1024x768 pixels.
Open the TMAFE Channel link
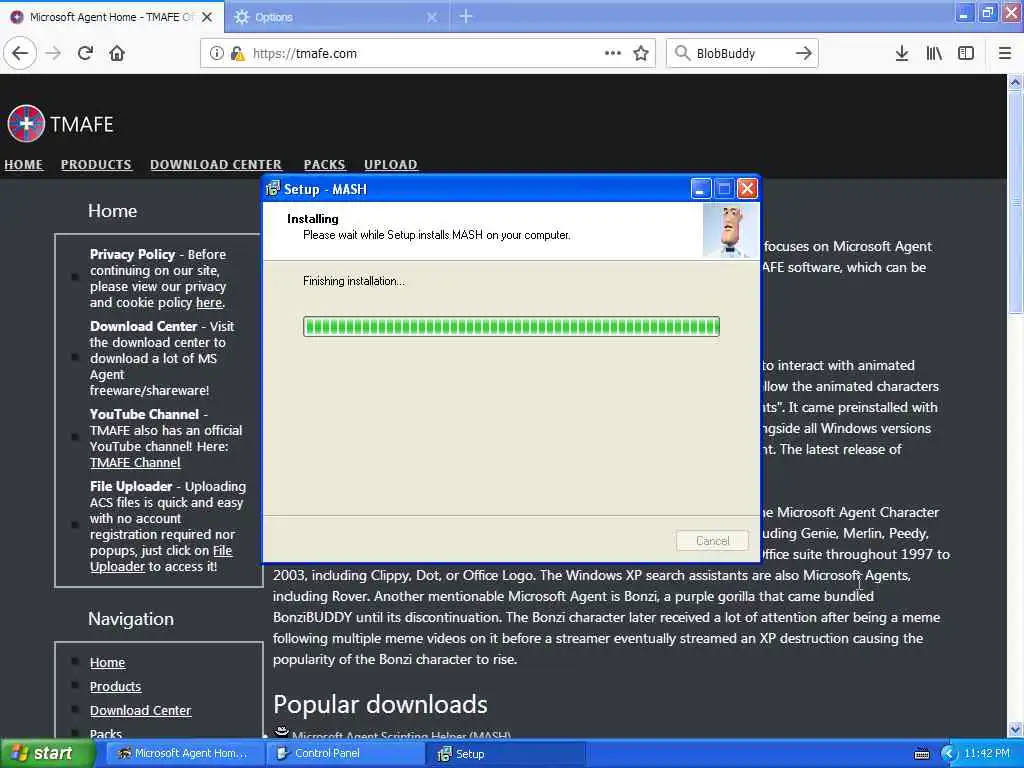click(x=135, y=462)
